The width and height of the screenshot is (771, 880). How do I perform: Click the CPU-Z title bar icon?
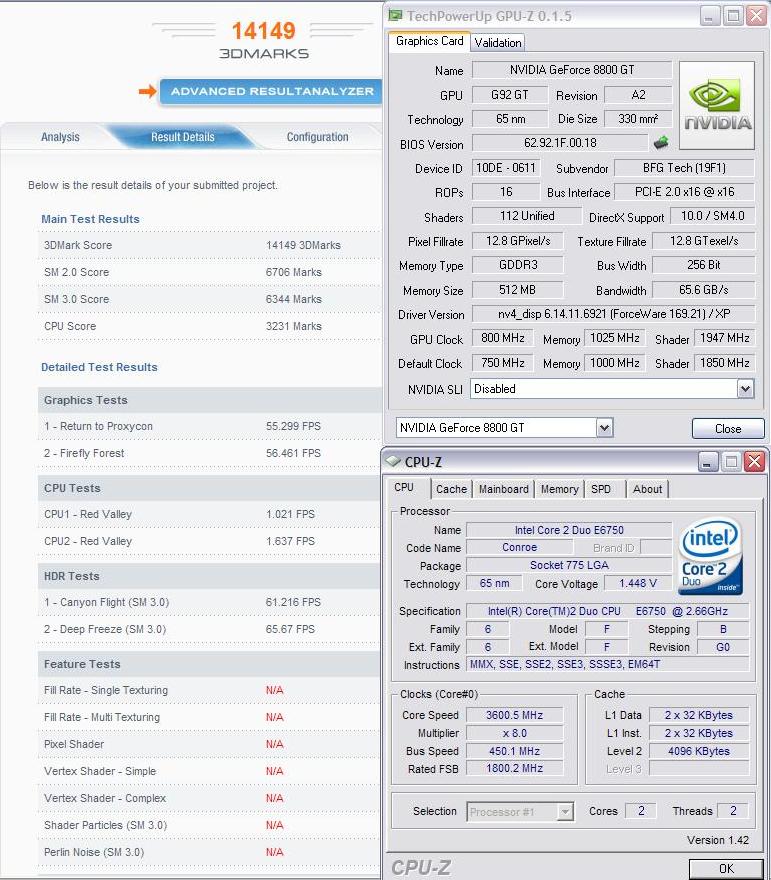(x=393, y=462)
